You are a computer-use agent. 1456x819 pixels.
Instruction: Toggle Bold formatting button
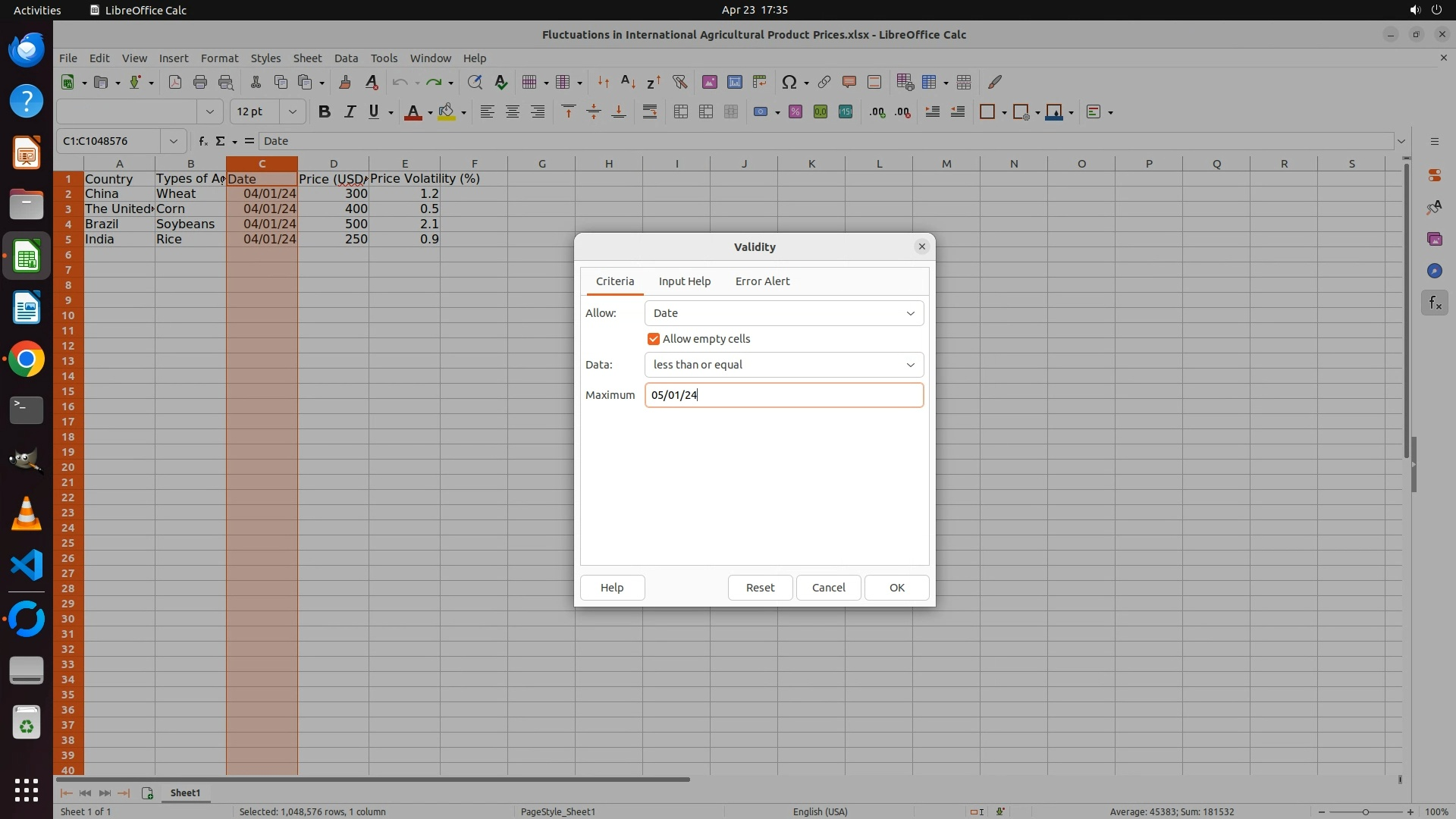(325, 112)
